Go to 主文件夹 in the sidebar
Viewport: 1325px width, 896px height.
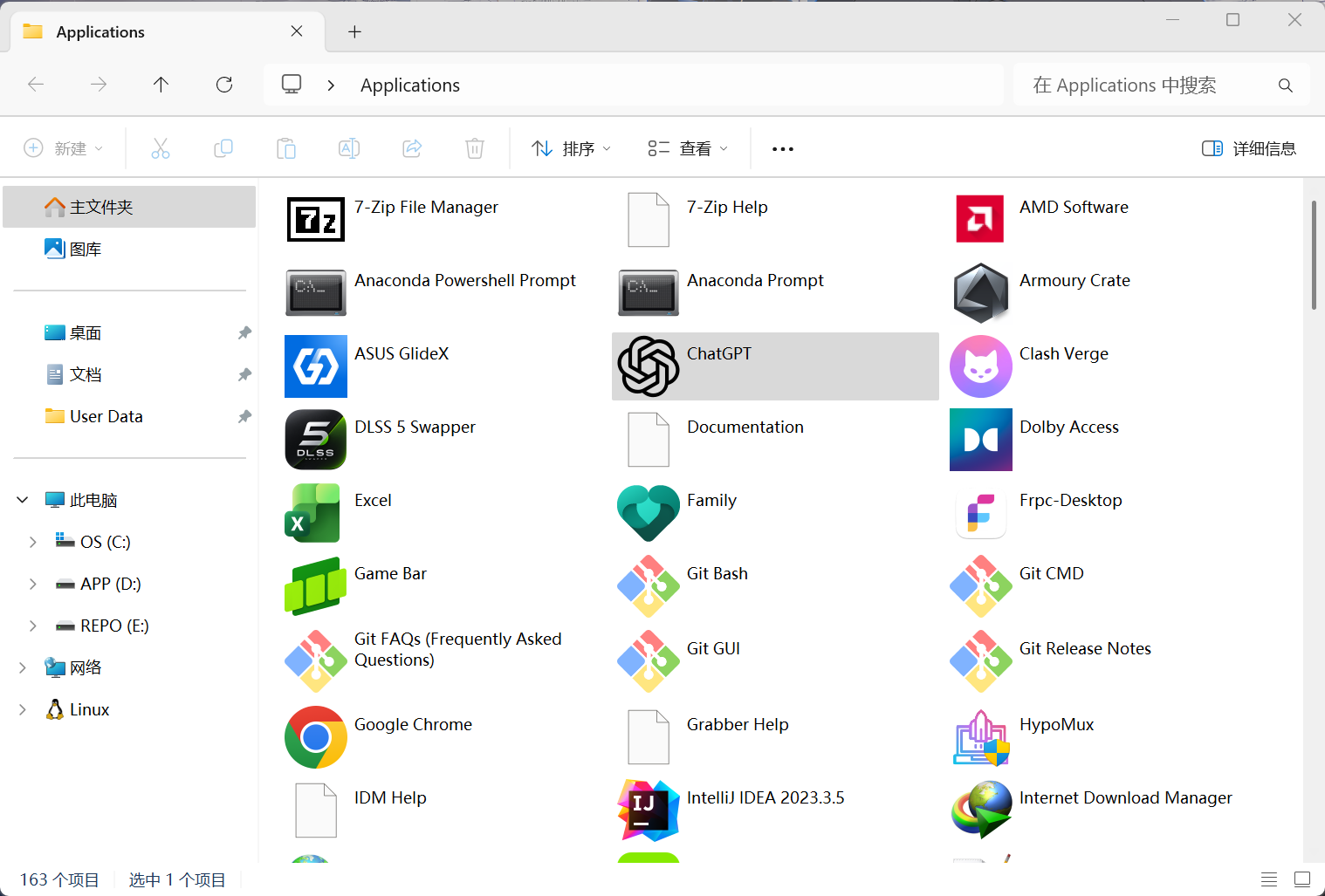point(129,207)
